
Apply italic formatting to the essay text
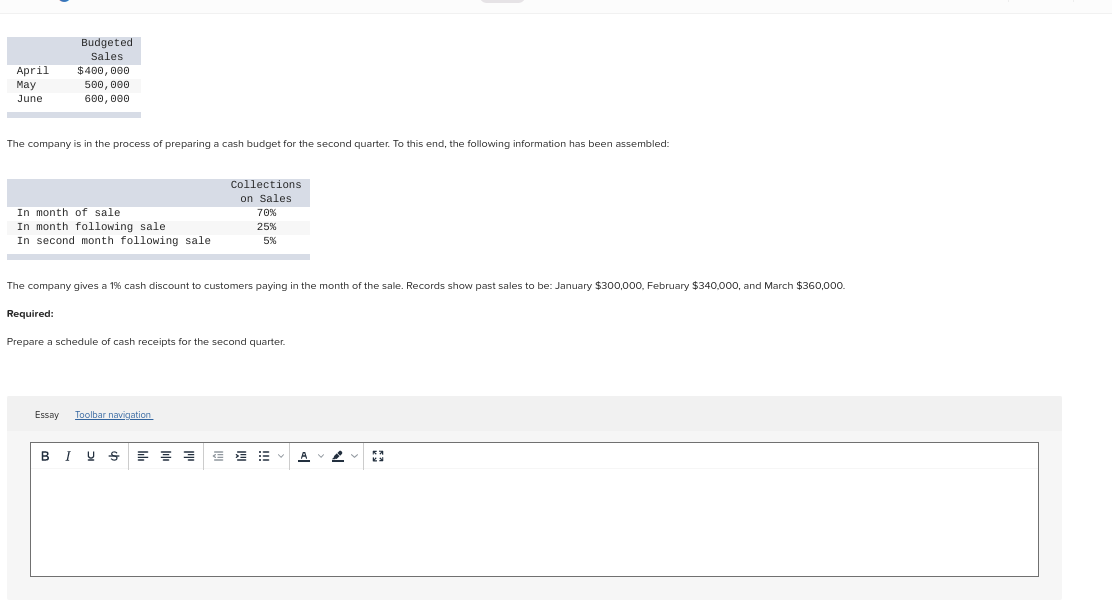(x=68, y=456)
